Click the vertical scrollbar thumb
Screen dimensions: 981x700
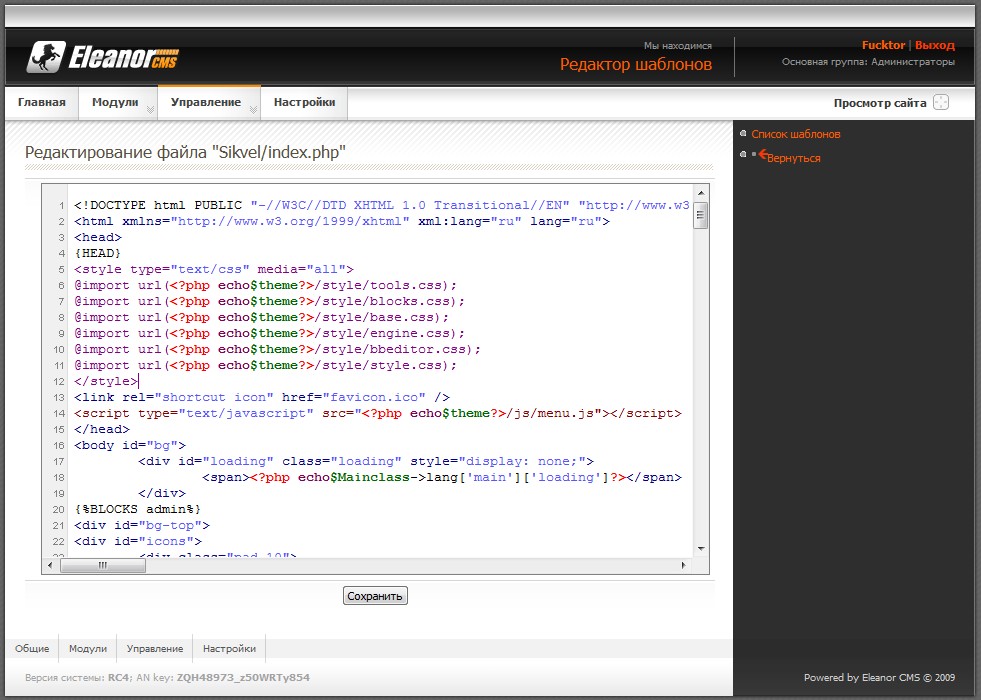coord(701,215)
